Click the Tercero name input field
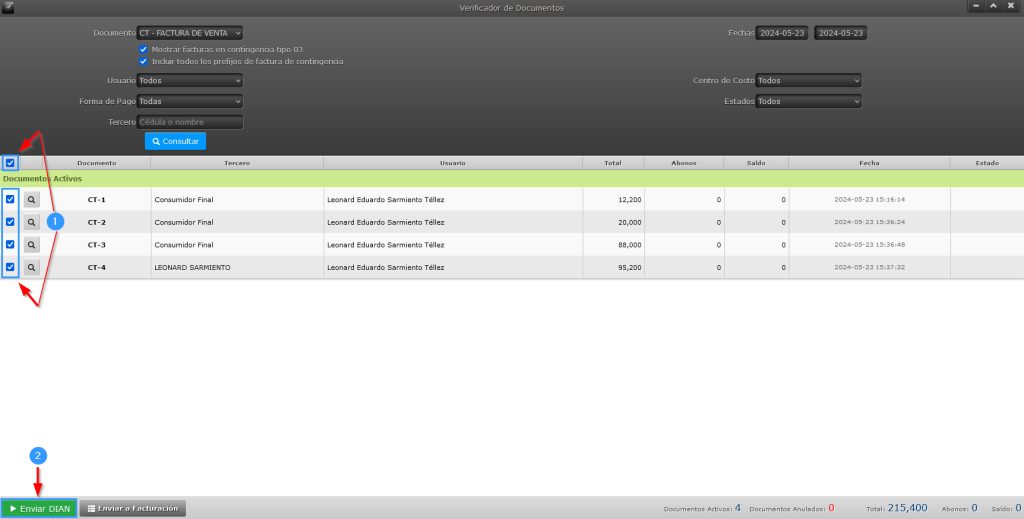1024x519 pixels. coord(190,122)
